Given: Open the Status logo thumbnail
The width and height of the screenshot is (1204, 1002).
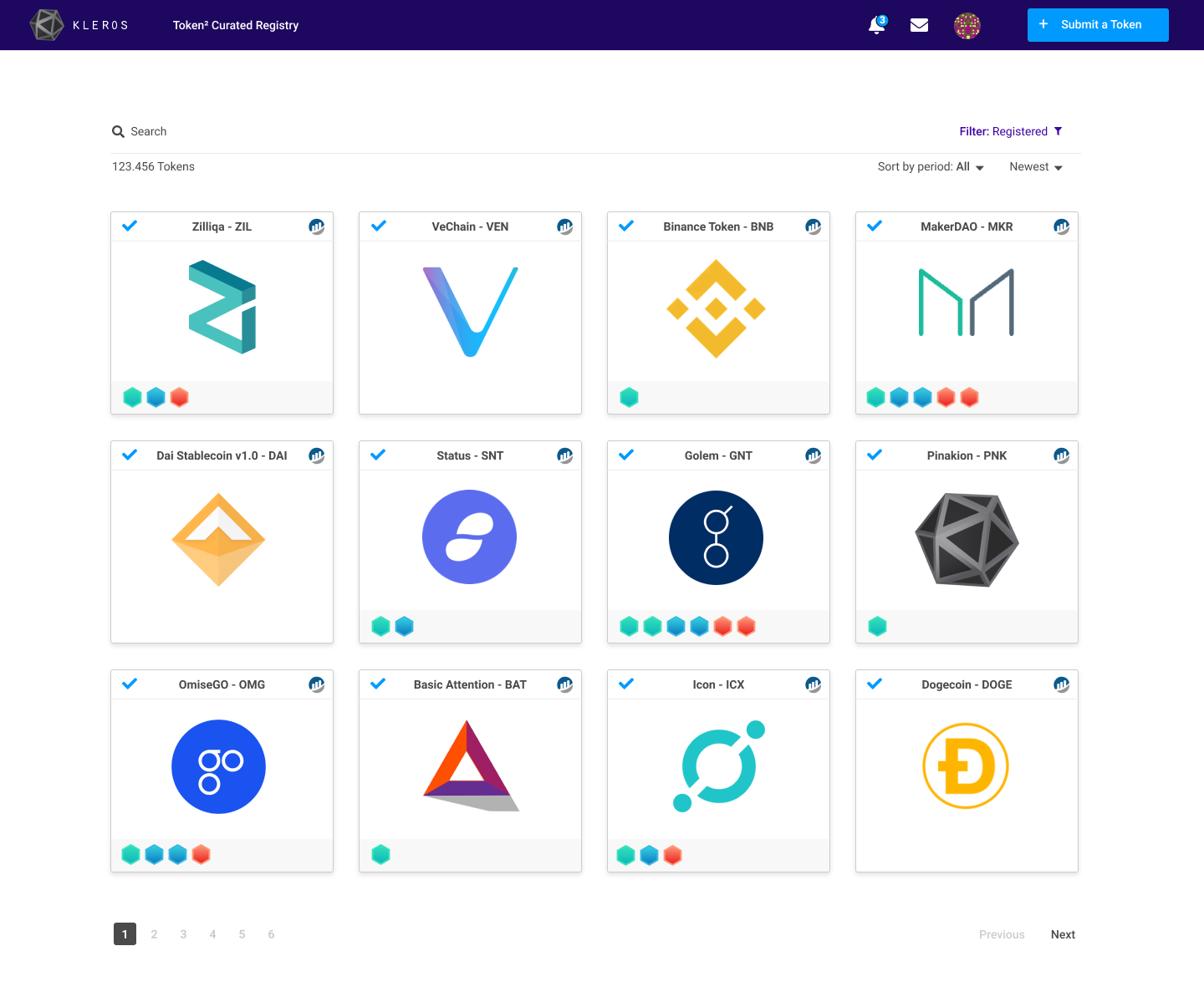Looking at the screenshot, I should 469,537.
